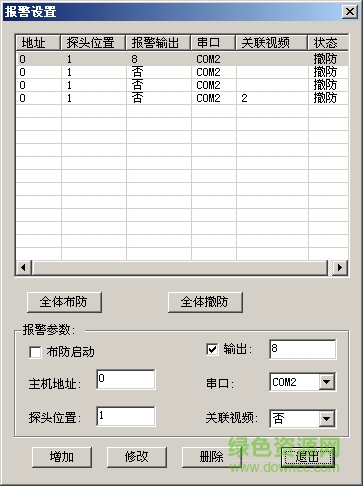Sort by the 关联视频 column header

(272, 43)
